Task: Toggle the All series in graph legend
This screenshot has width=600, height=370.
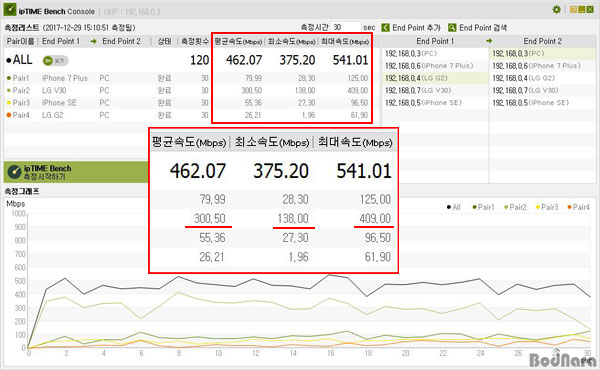Action: (x=453, y=207)
